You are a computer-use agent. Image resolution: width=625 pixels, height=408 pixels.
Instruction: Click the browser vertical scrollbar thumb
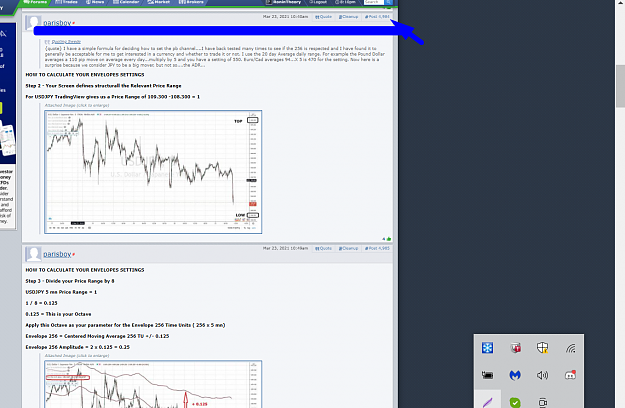(620, 86)
